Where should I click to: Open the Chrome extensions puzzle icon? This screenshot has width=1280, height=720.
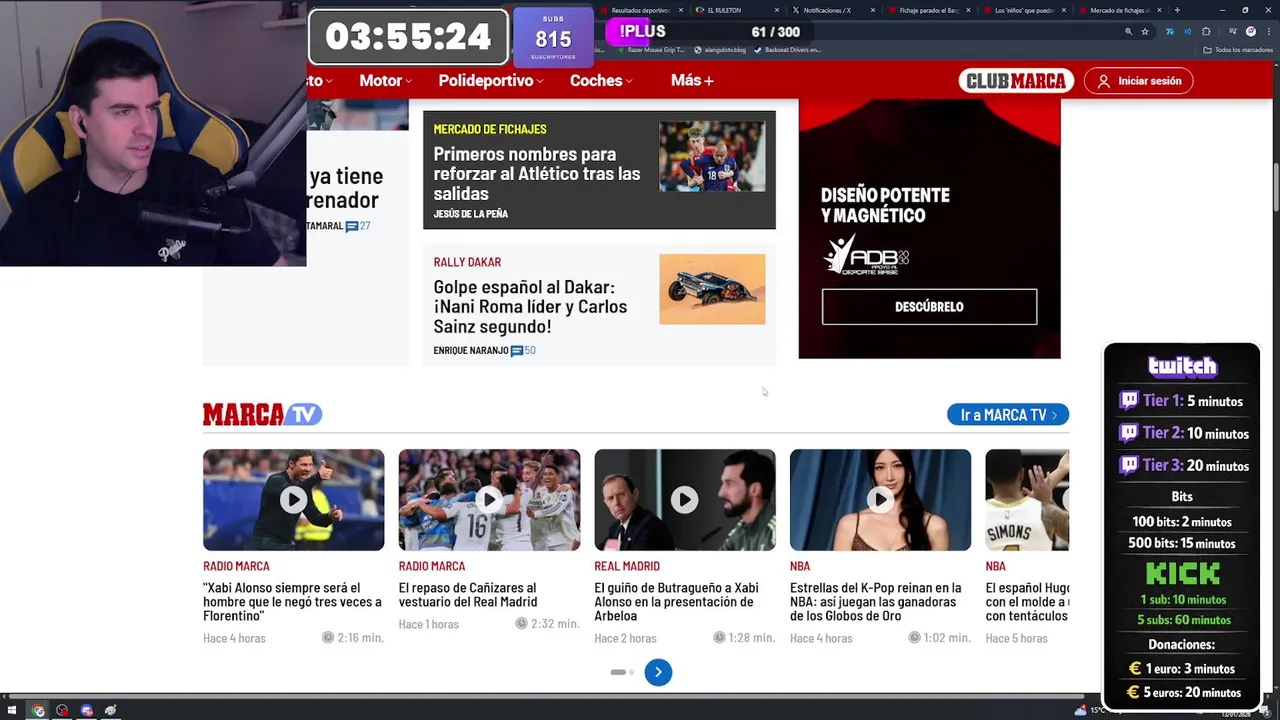coord(1206,32)
